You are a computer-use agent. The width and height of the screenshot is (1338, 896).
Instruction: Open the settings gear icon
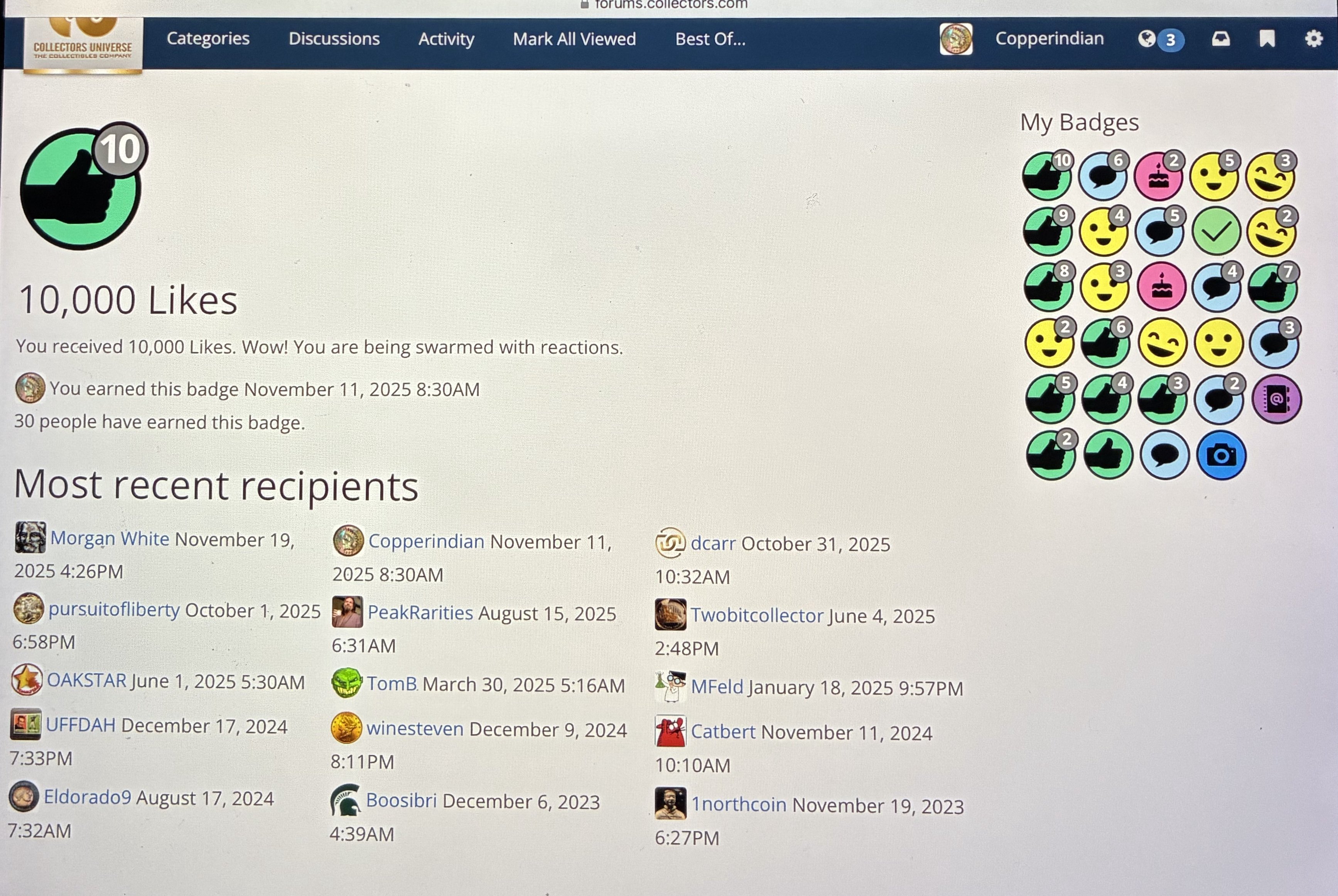(x=1313, y=39)
